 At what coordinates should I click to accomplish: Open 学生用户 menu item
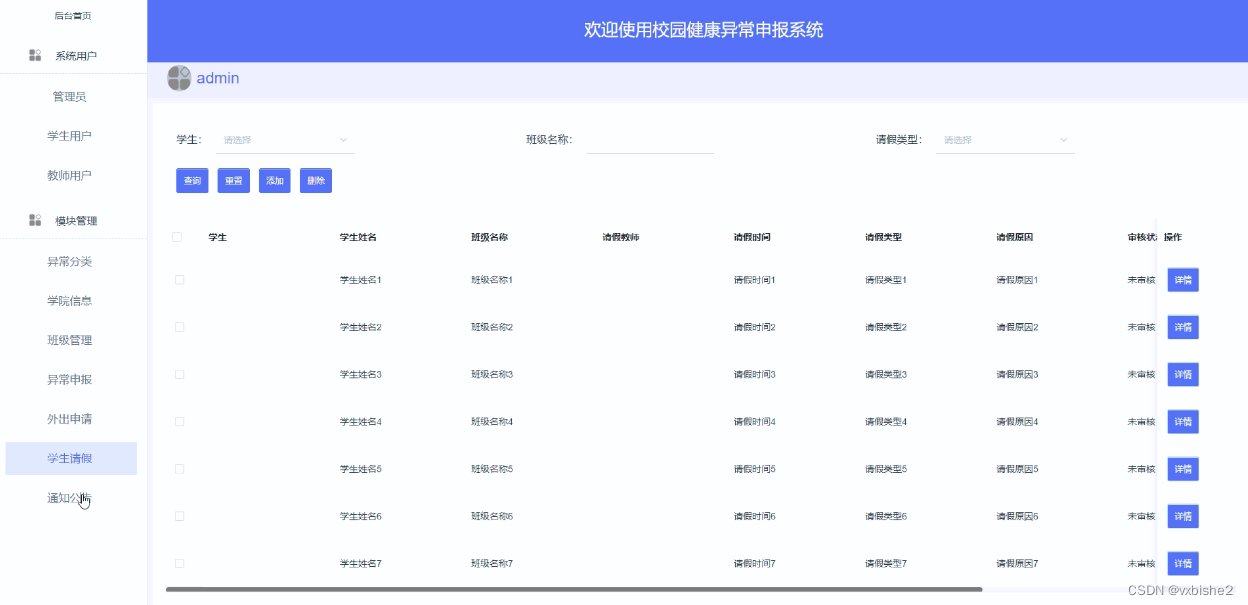point(70,136)
